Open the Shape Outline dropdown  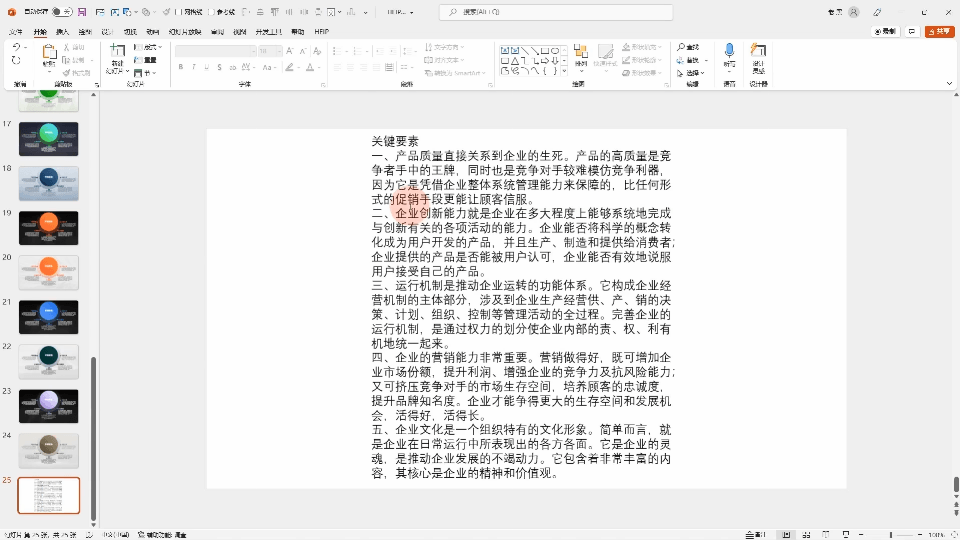point(642,60)
